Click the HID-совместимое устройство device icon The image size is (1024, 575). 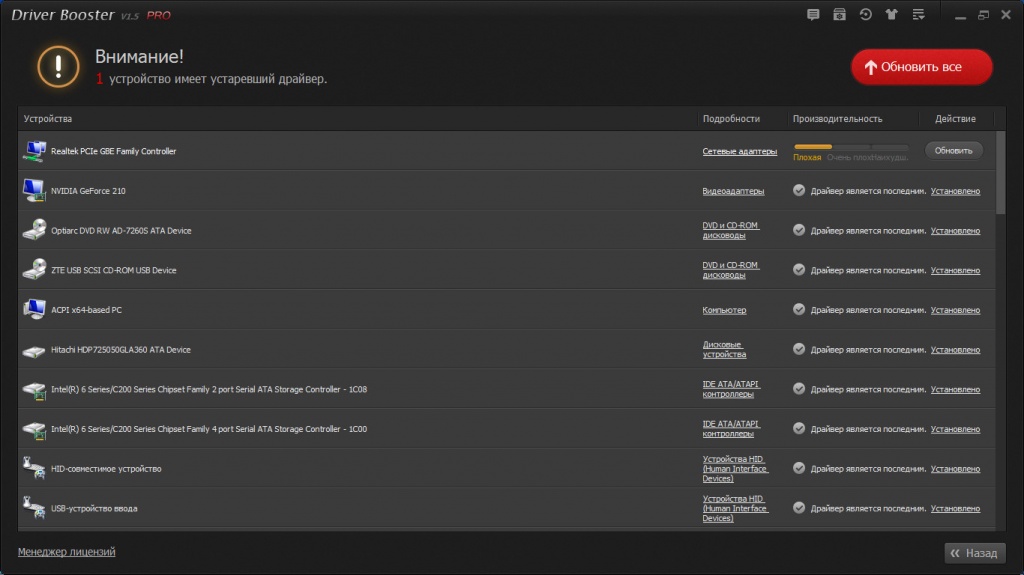click(x=34, y=468)
